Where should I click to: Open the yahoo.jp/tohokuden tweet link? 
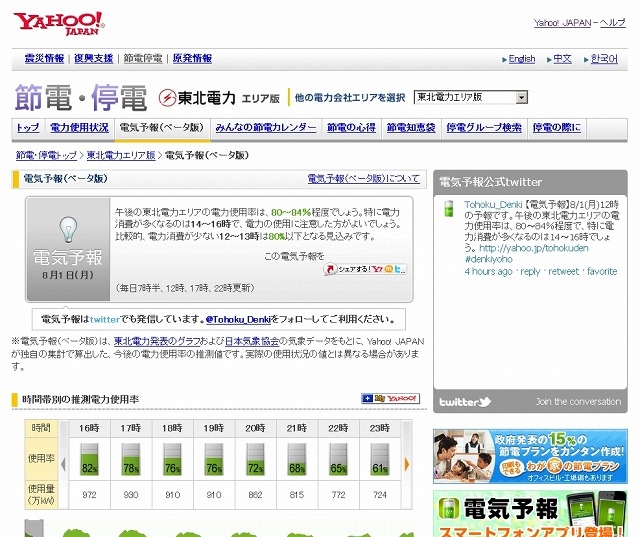534,248
